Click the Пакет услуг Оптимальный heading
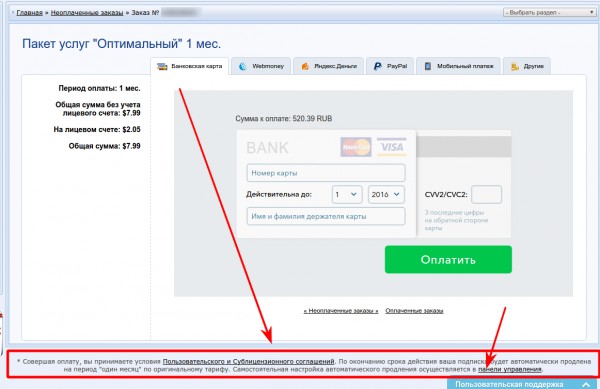This screenshot has width=600, height=389. point(121,44)
